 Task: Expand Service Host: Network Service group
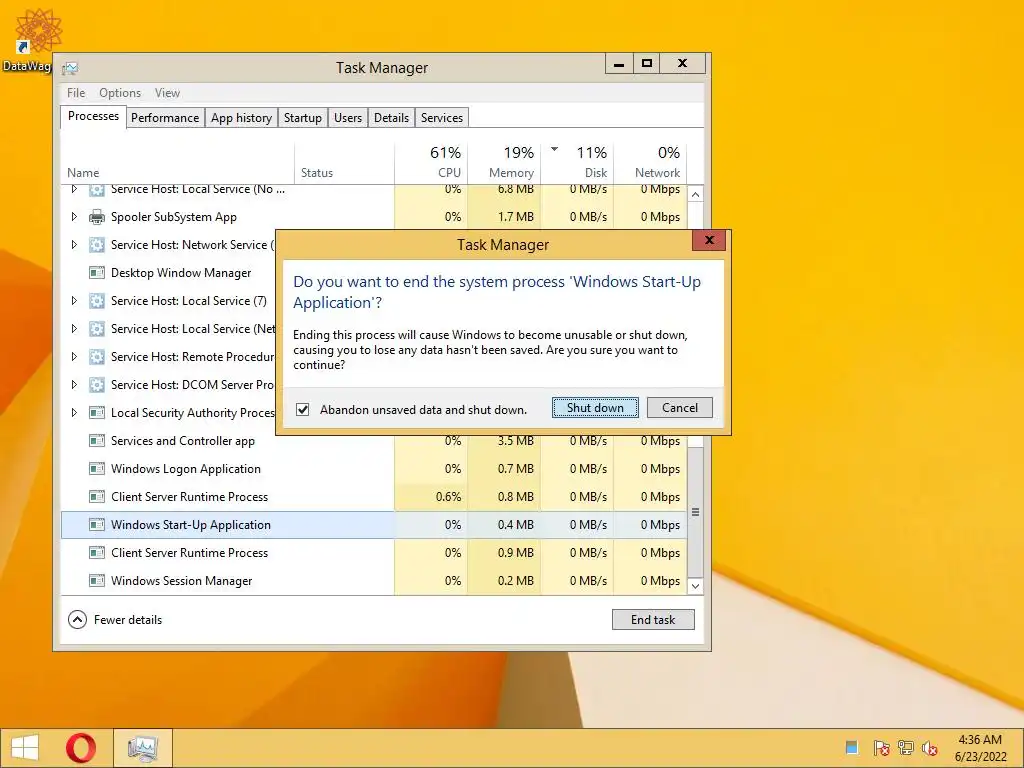[74, 245]
